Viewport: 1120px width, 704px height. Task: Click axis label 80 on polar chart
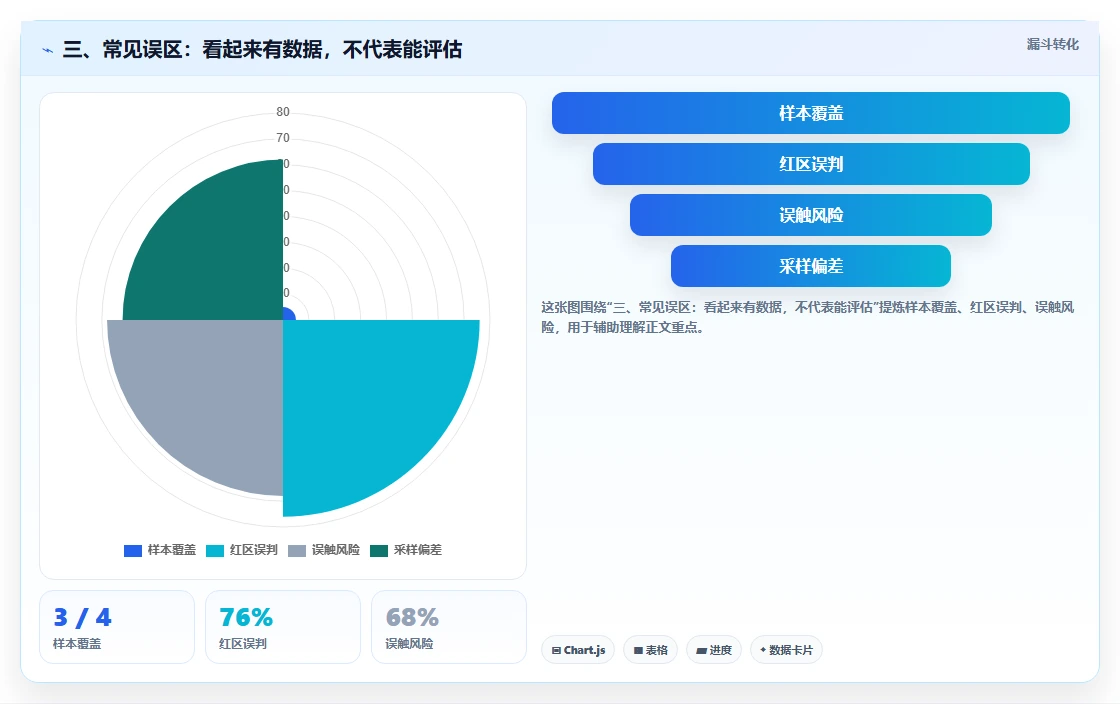pyautogui.click(x=283, y=111)
